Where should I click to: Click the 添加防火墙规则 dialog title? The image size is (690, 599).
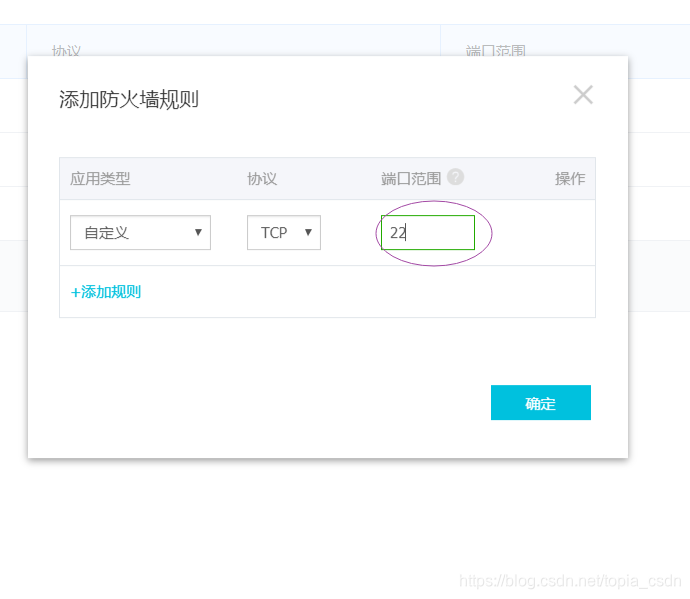(x=129, y=99)
